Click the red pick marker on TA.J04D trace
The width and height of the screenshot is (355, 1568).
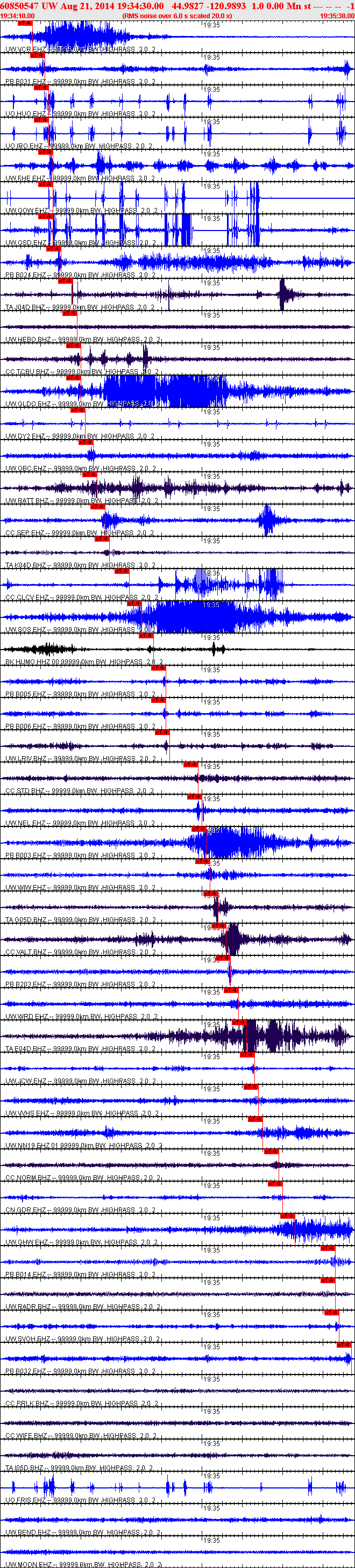pos(65,280)
